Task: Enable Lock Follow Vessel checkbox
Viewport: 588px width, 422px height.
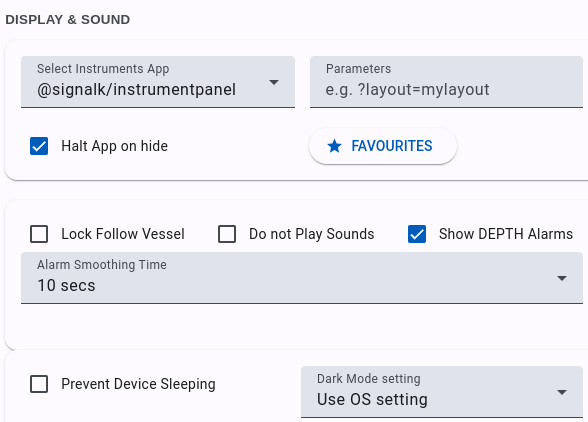Action: [x=39, y=234]
